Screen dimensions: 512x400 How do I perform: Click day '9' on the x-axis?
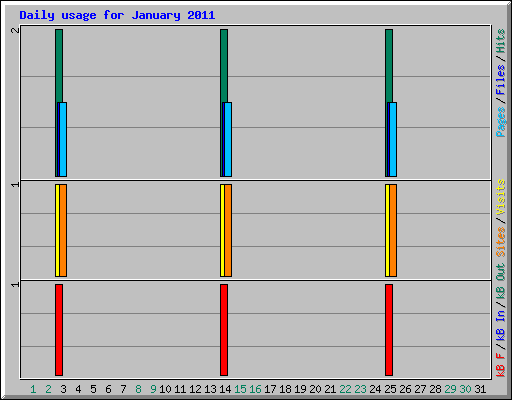coord(153,389)
